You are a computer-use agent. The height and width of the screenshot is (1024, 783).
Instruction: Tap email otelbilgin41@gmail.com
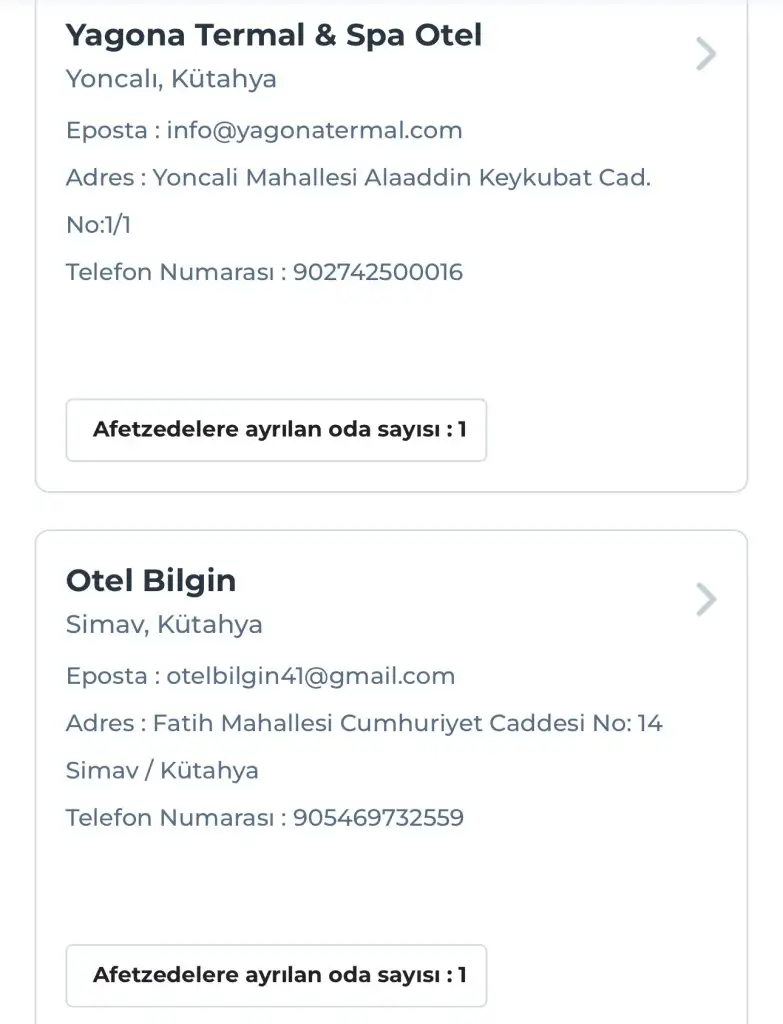310,676
